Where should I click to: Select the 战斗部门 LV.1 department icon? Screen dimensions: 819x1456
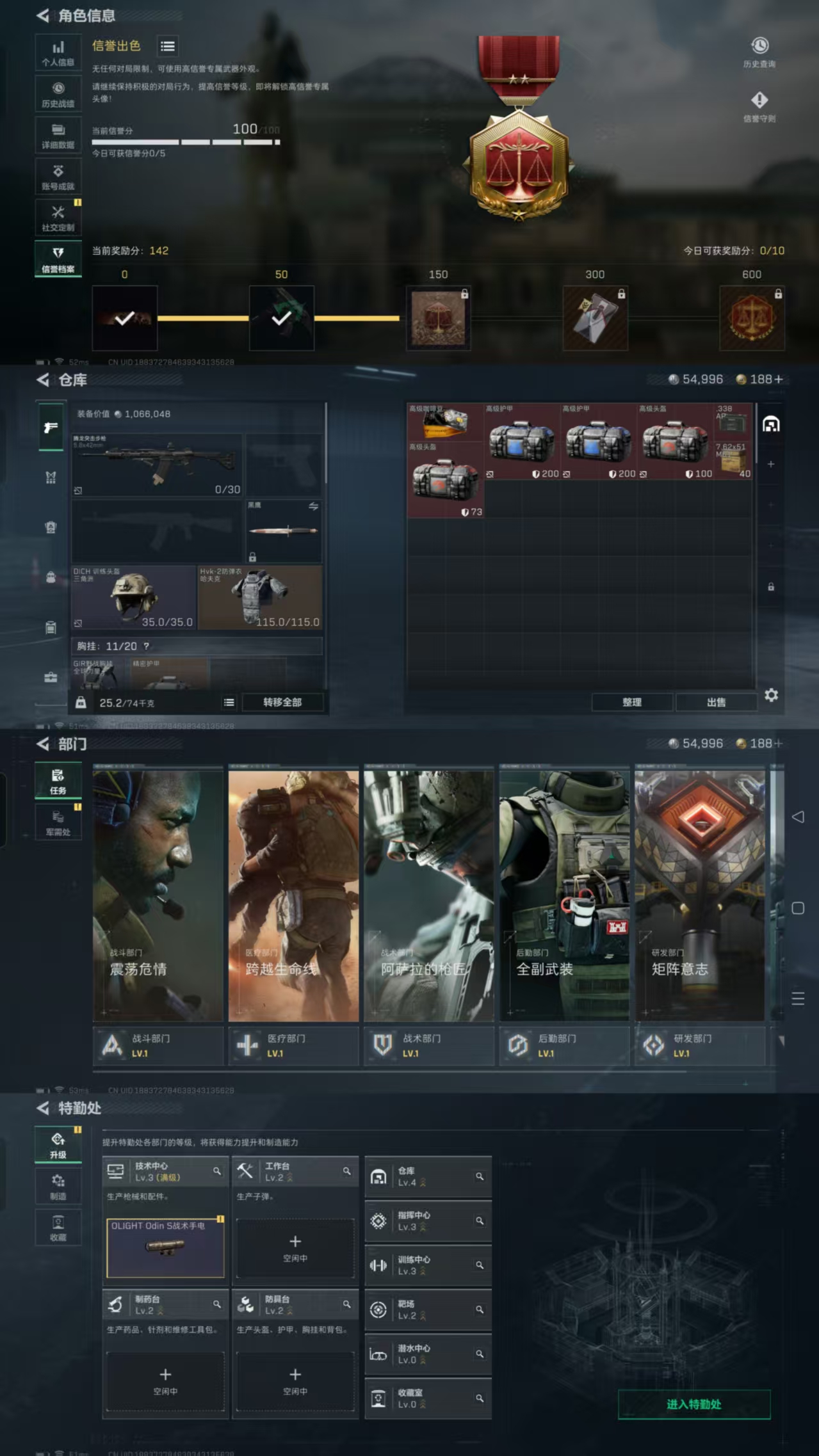pyautogui.click(x=113, y=1045)
